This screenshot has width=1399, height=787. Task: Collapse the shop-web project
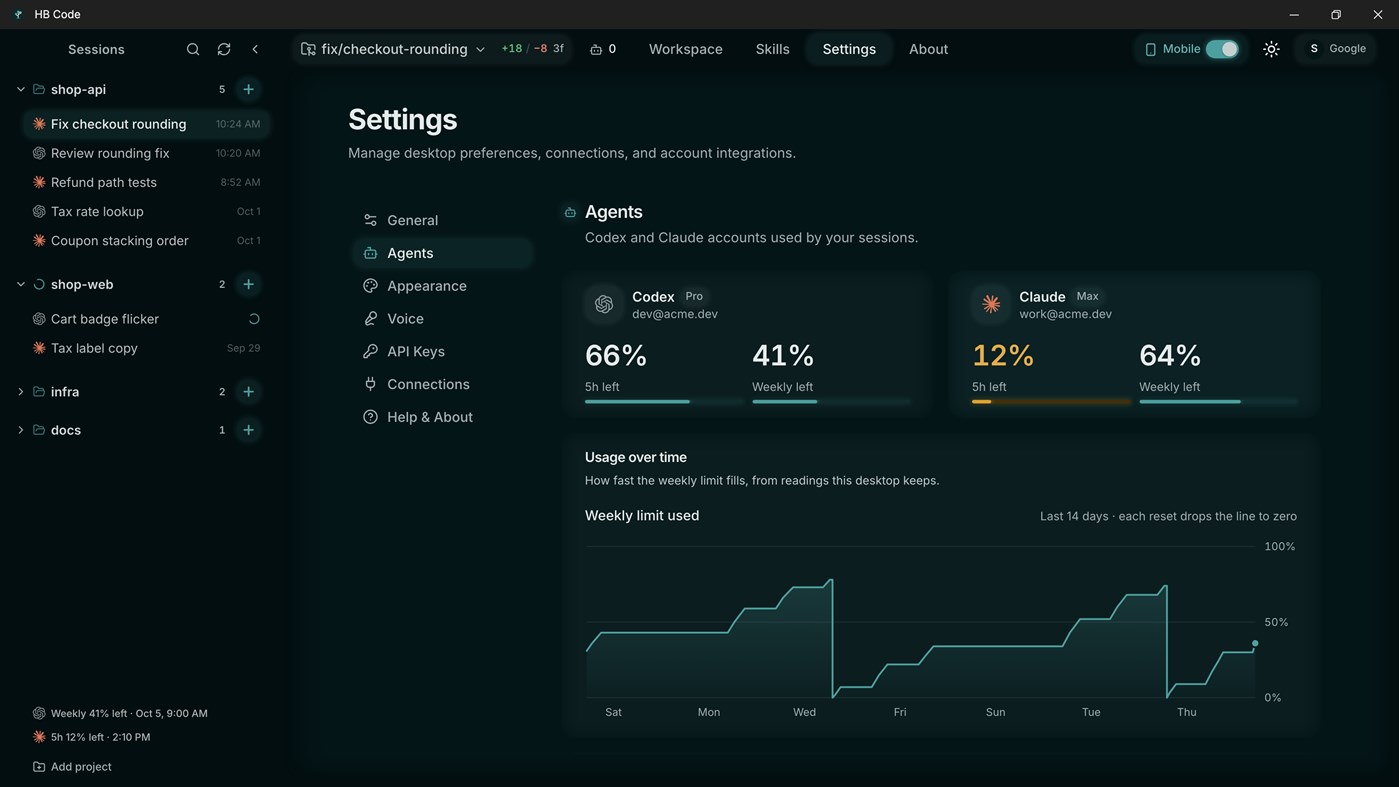tap(20, 284)
